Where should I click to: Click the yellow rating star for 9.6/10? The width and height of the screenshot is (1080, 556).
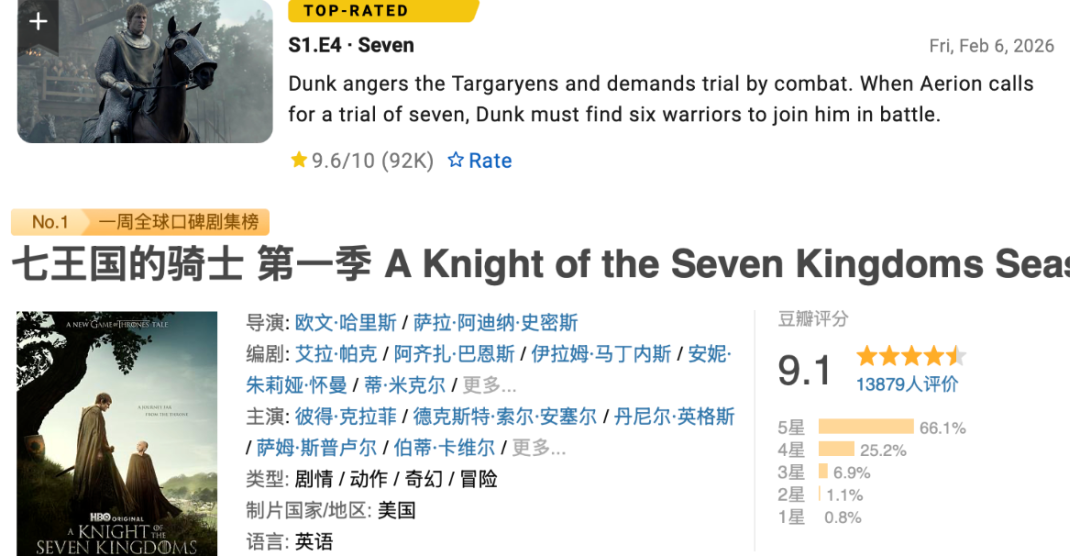(x=298, y=160)
